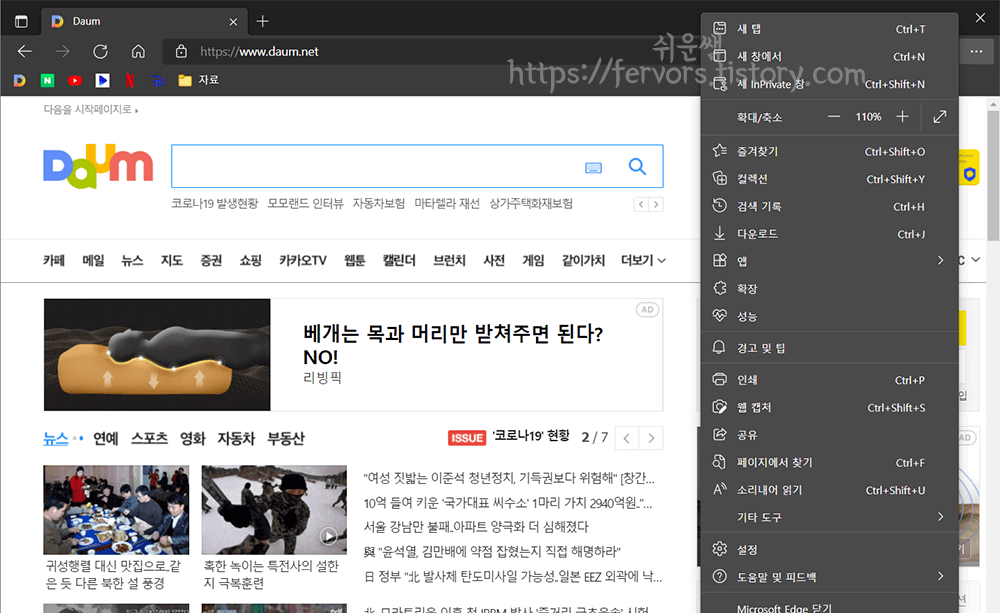The height and width of the screenshot is (613, 1000).
Task: Go to previous issue with left arrow
Action: 627,438
